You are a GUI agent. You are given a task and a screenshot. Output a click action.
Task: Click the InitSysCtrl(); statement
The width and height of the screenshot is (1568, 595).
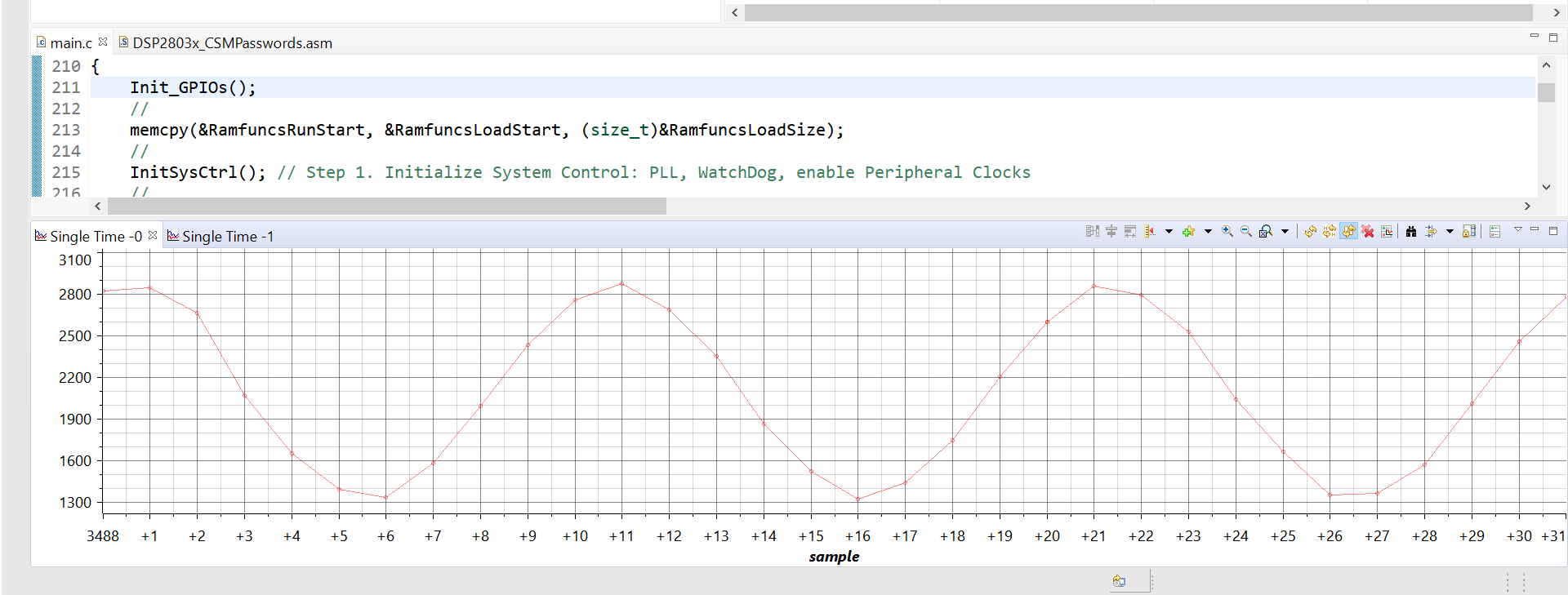(x=198, y=172)
